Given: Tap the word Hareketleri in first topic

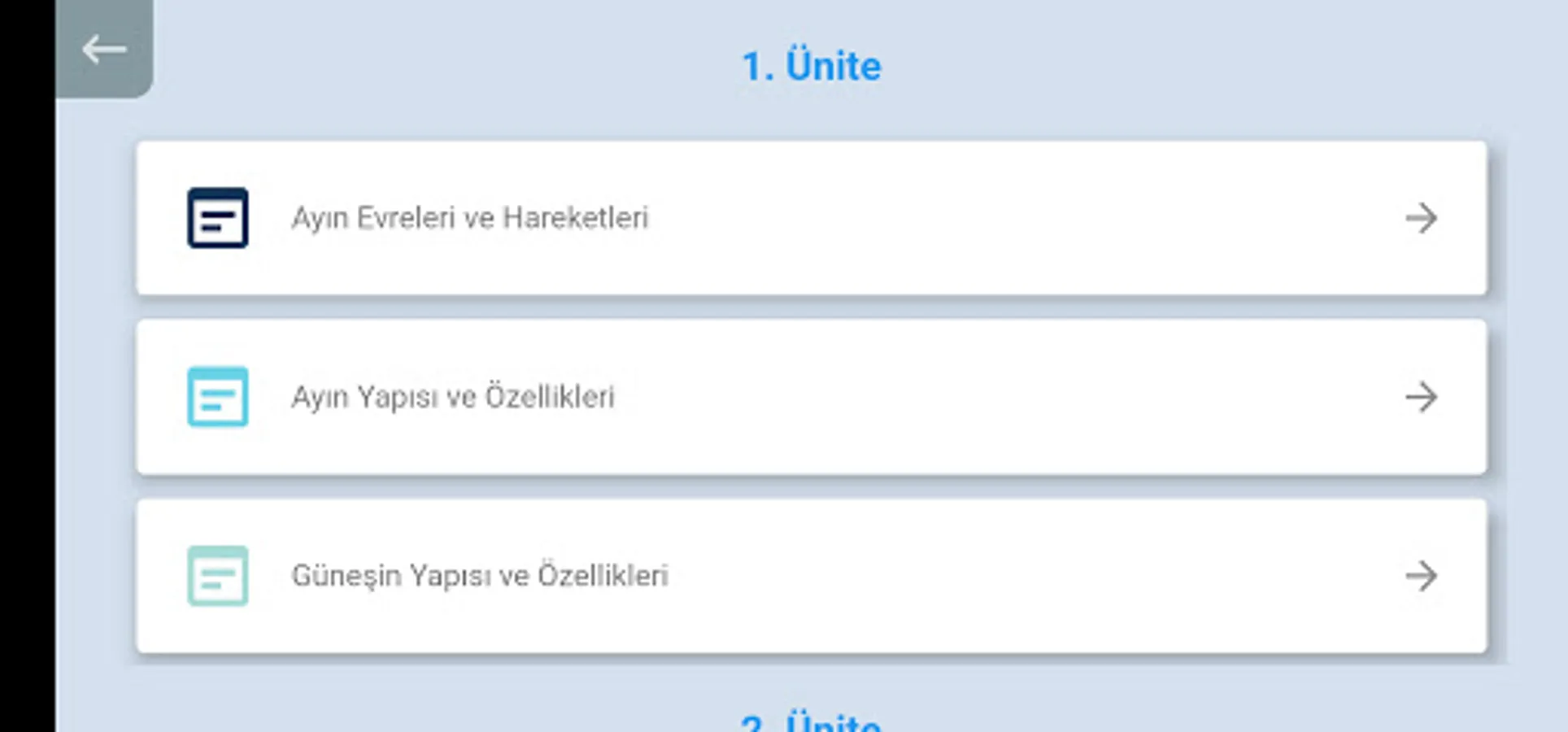Looking at the screenshot, I should click(576, 218).
